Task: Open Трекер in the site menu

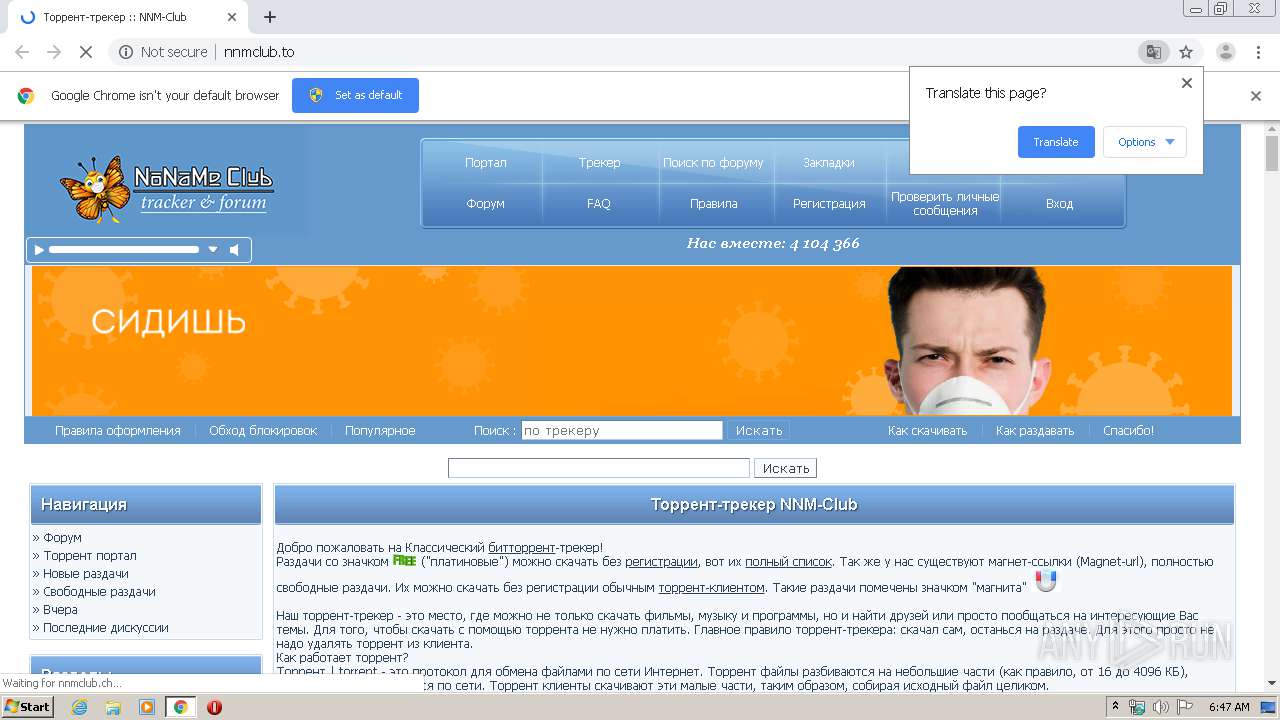Action: click(599, 162)
